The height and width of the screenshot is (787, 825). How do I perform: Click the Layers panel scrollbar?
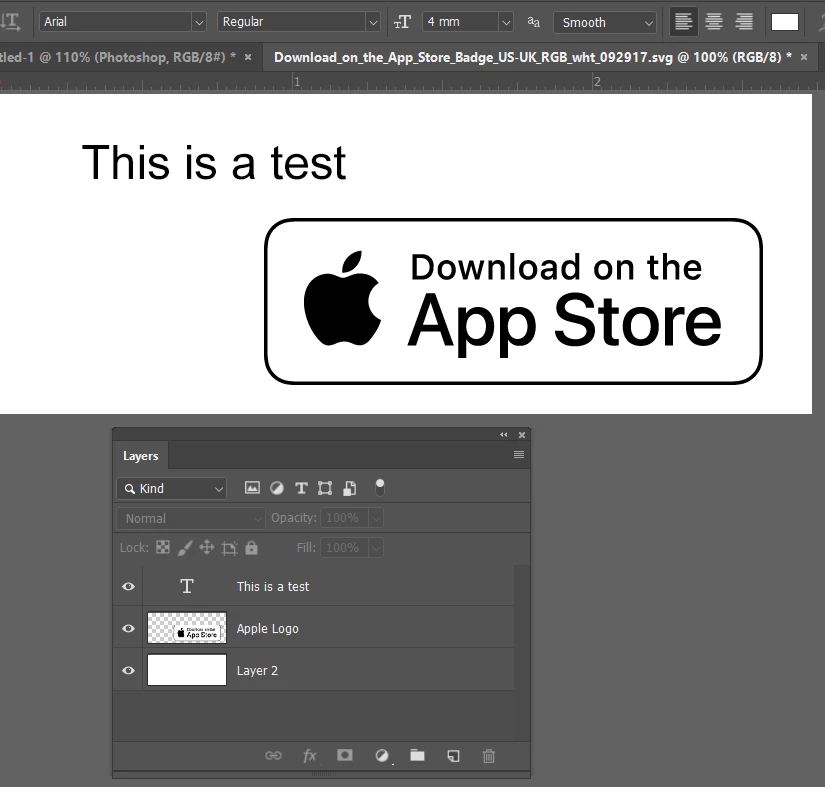(x=521, y=653)
